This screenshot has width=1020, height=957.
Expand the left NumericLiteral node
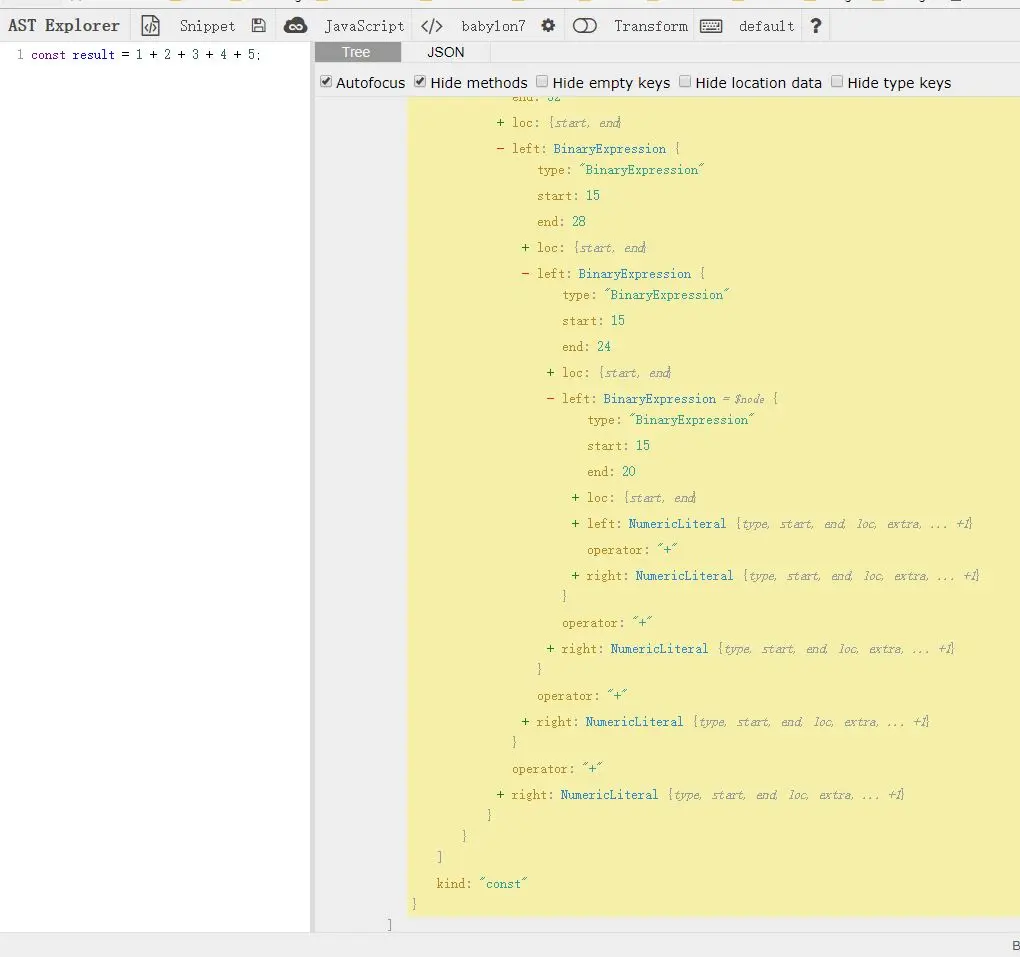(576, 523)
